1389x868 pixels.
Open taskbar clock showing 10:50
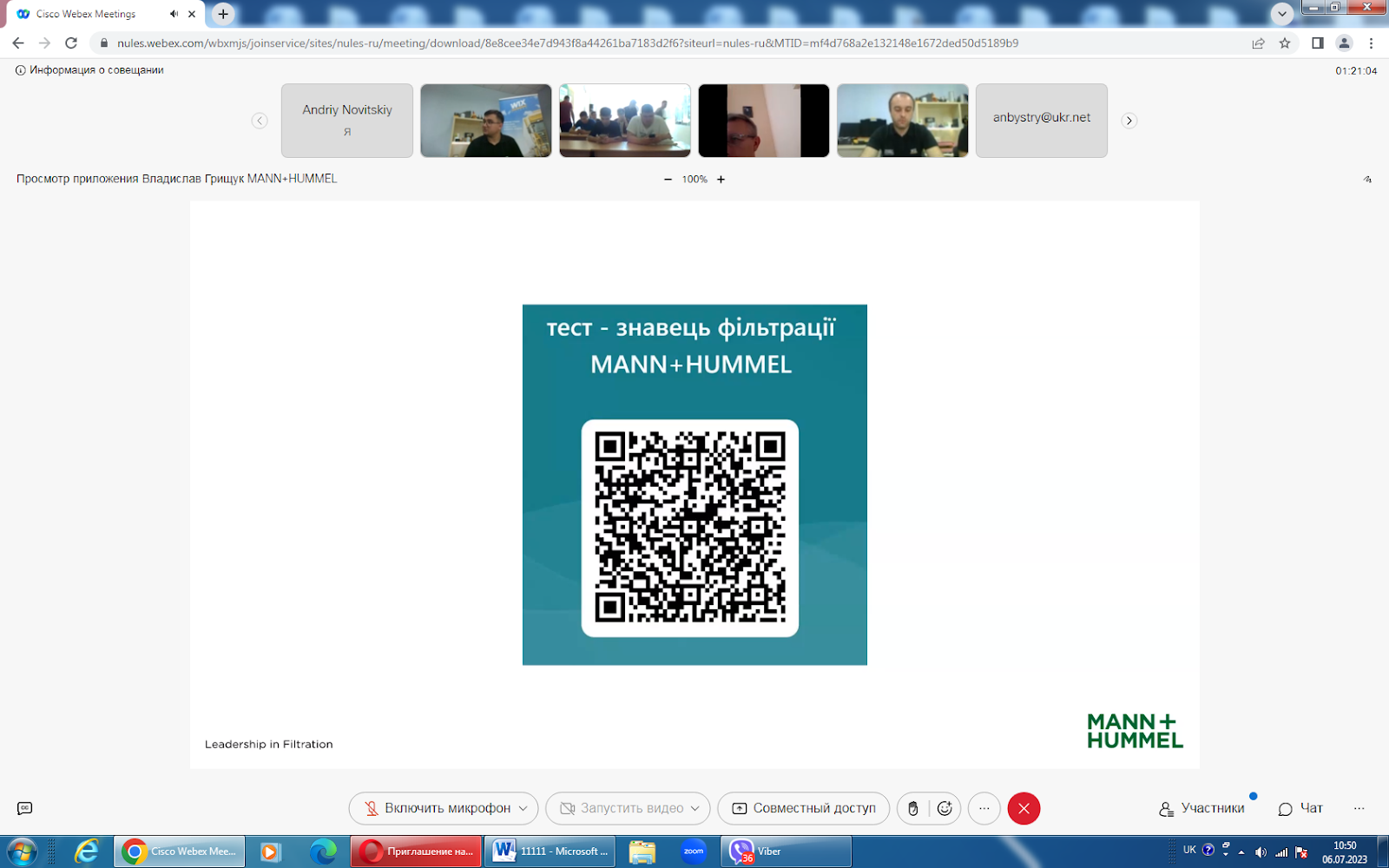click(x=1344, y=852)
